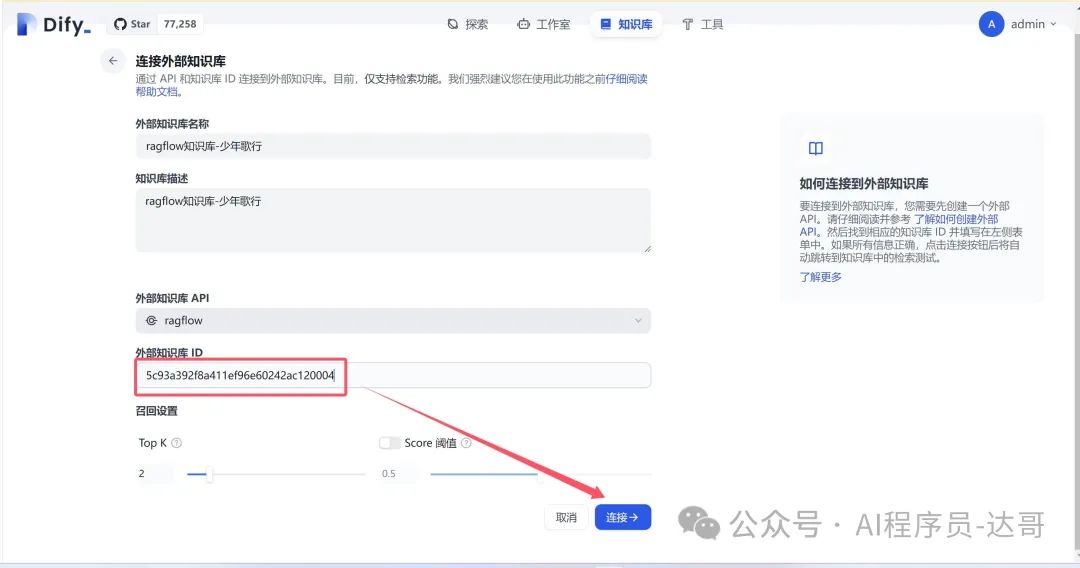Focus the 外部知识库名称 input field
1080x568 pixels.
pos(393,146)
